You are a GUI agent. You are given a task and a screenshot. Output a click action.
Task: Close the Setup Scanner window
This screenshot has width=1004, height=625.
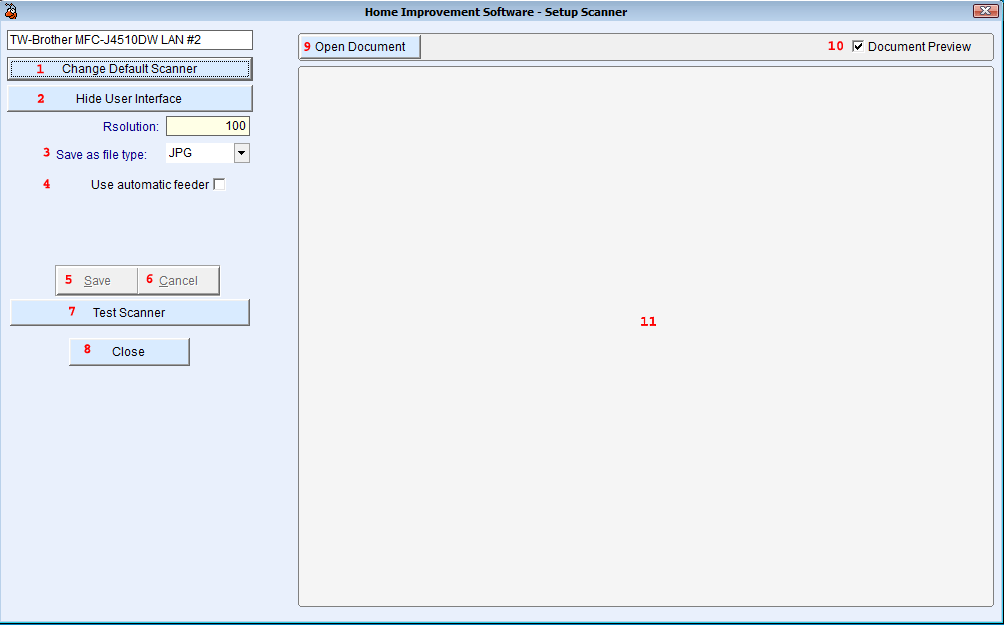point(985,10)
